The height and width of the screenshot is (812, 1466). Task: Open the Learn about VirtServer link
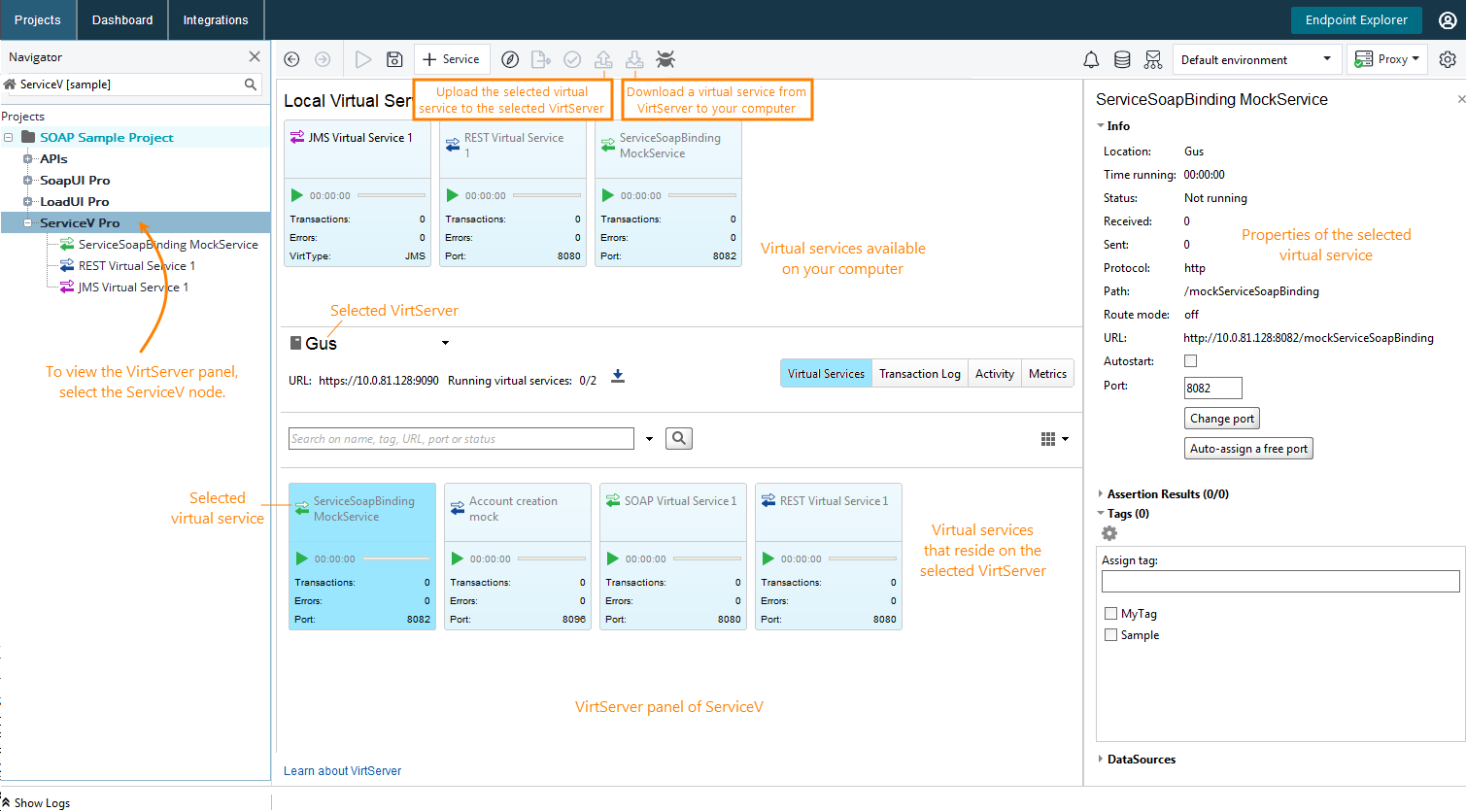342,771
